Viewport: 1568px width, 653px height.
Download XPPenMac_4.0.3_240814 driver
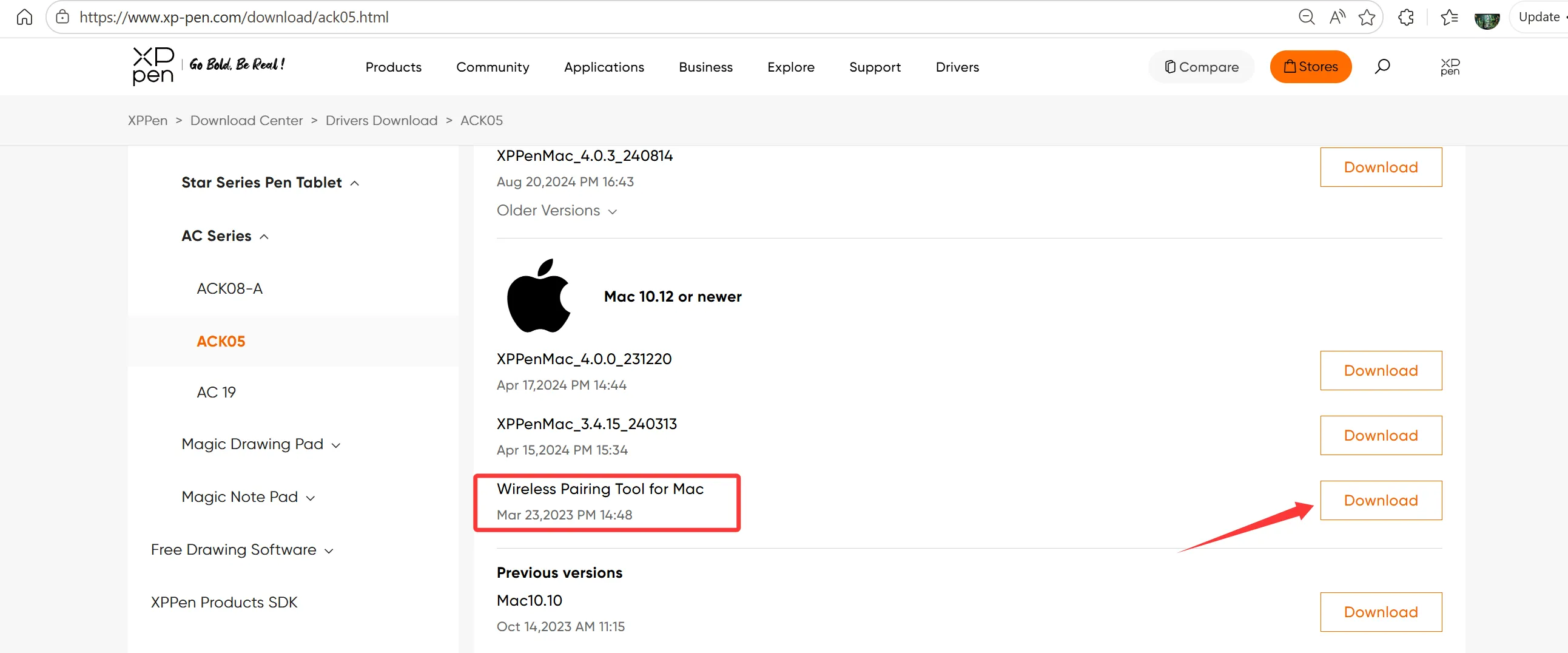pos(1381,167)
